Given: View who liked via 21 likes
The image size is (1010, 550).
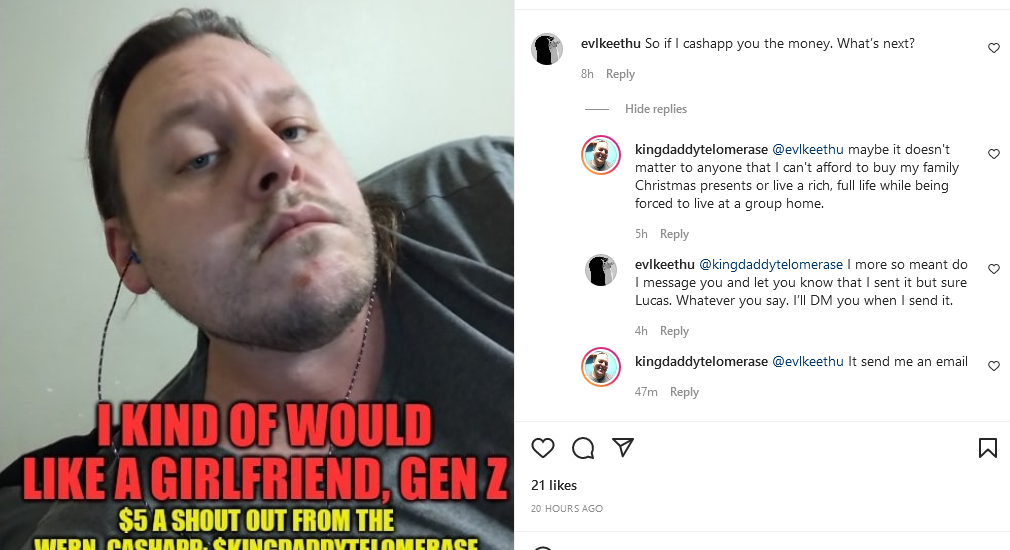Looking at the screenshot, I should tap(554, 486).
